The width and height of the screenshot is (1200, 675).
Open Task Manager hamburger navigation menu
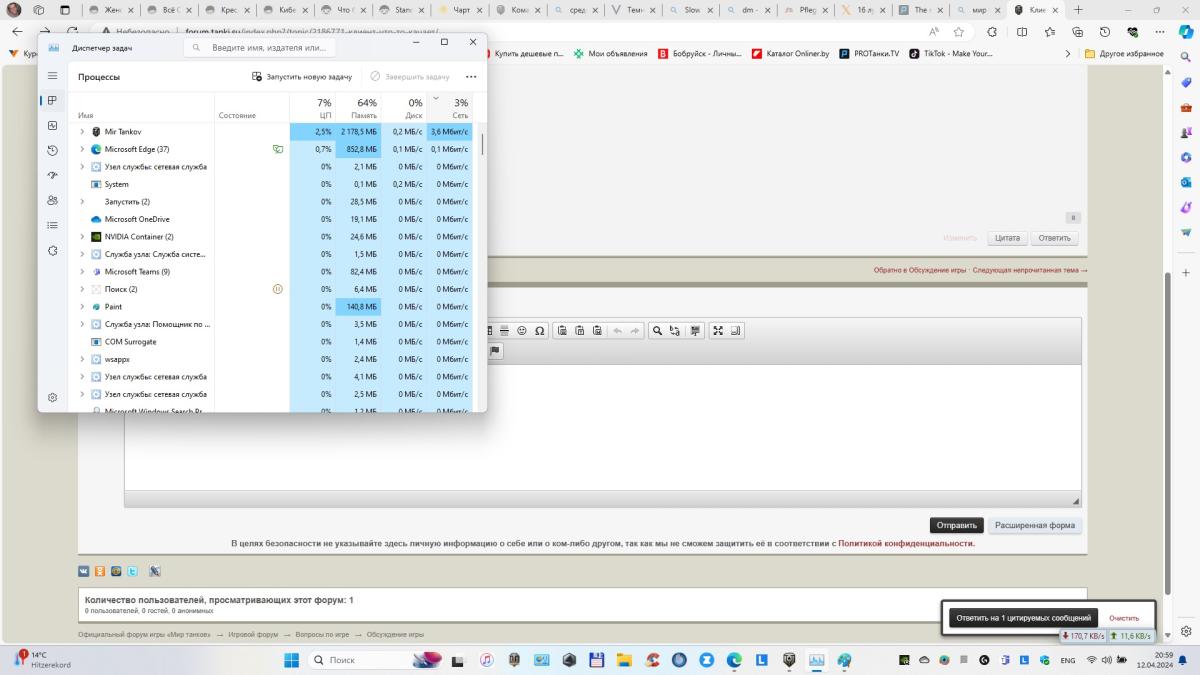coord(53,76)
